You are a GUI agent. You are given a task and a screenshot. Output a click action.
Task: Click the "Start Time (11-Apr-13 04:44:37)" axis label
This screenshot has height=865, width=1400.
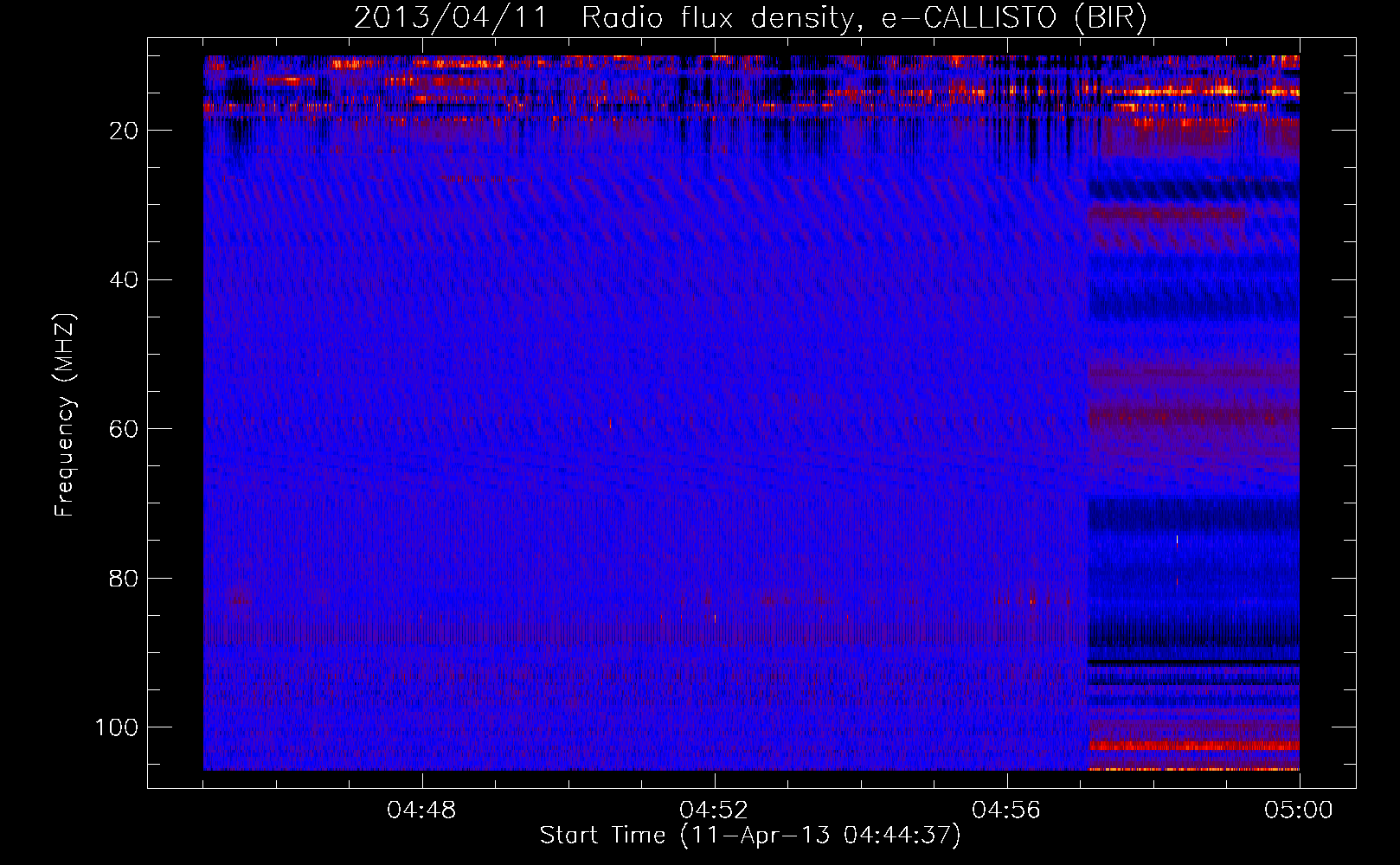click(x=750, y=836)
